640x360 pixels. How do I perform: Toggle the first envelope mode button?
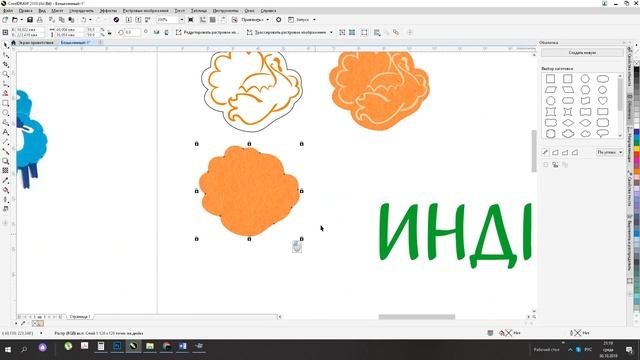pos(546,152)
